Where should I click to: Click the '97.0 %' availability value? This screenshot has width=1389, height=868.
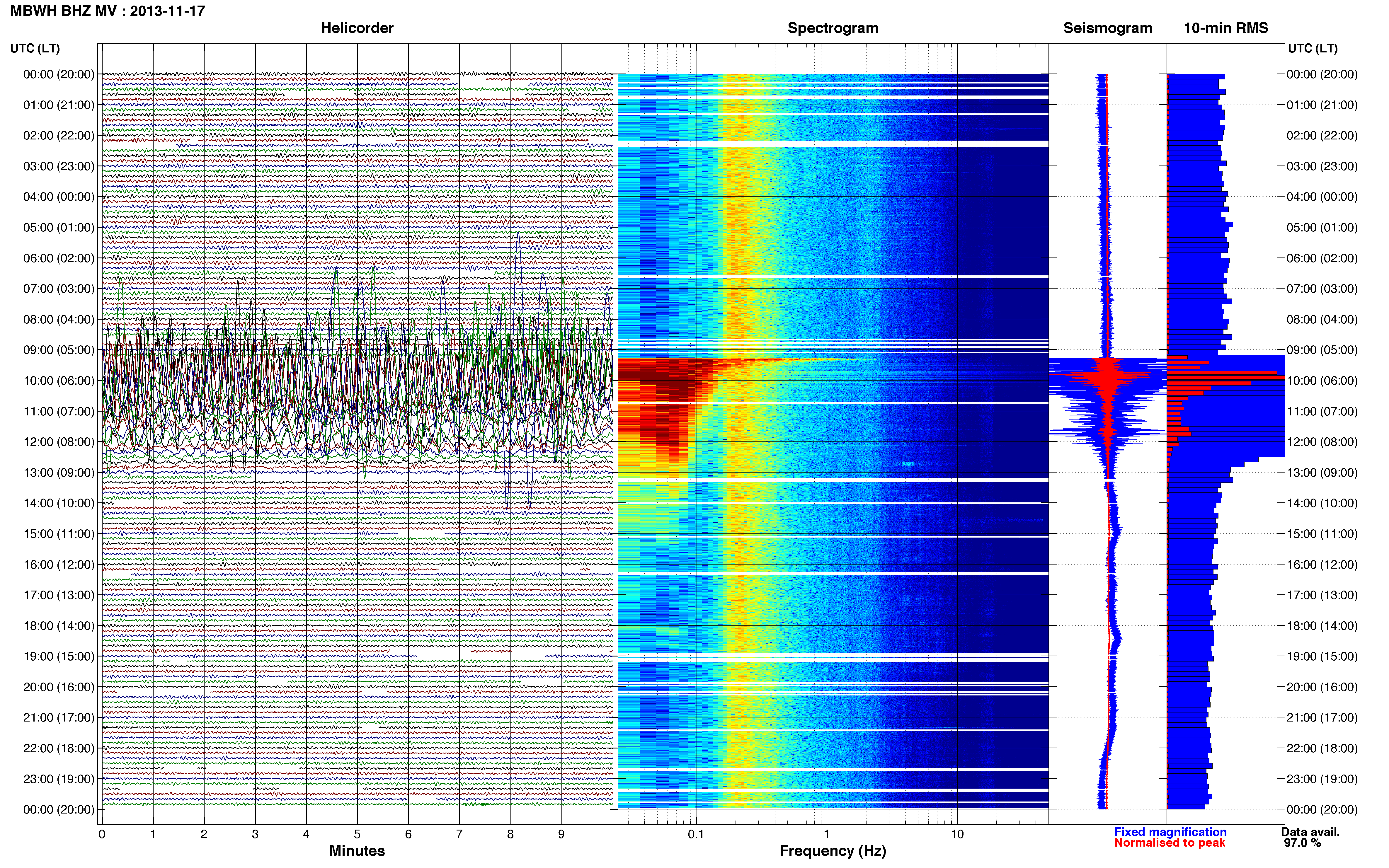1302,843
